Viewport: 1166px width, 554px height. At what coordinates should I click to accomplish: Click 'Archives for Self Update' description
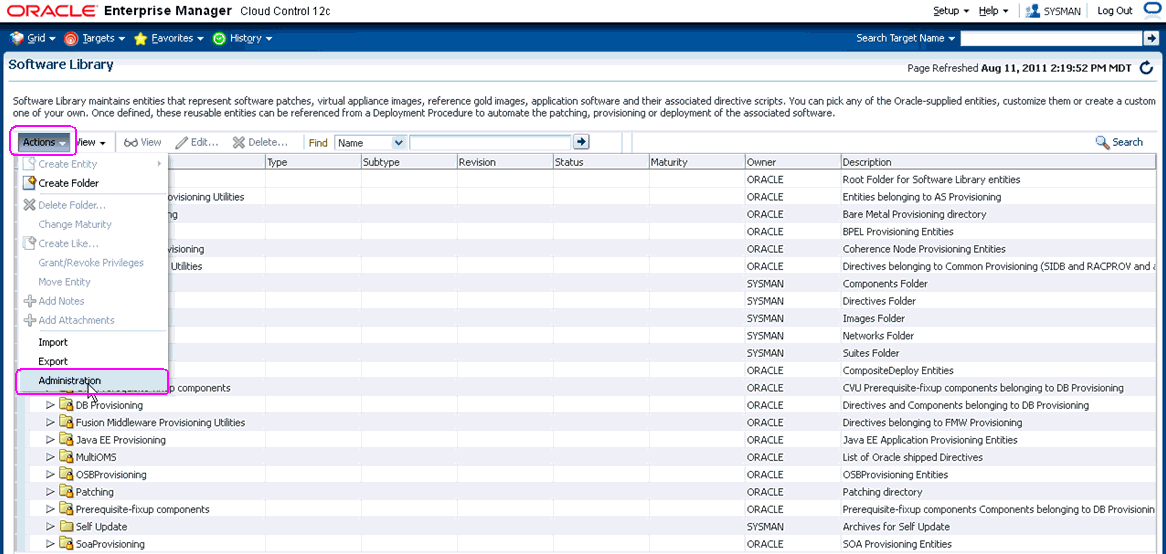(896, 526)
